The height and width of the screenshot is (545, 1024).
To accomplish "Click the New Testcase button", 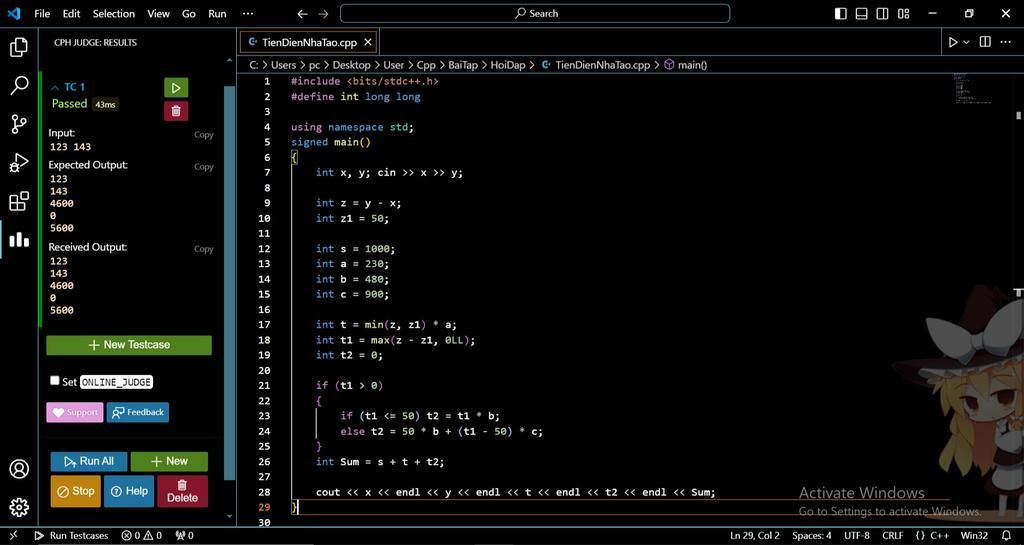I will pos(129,345).
